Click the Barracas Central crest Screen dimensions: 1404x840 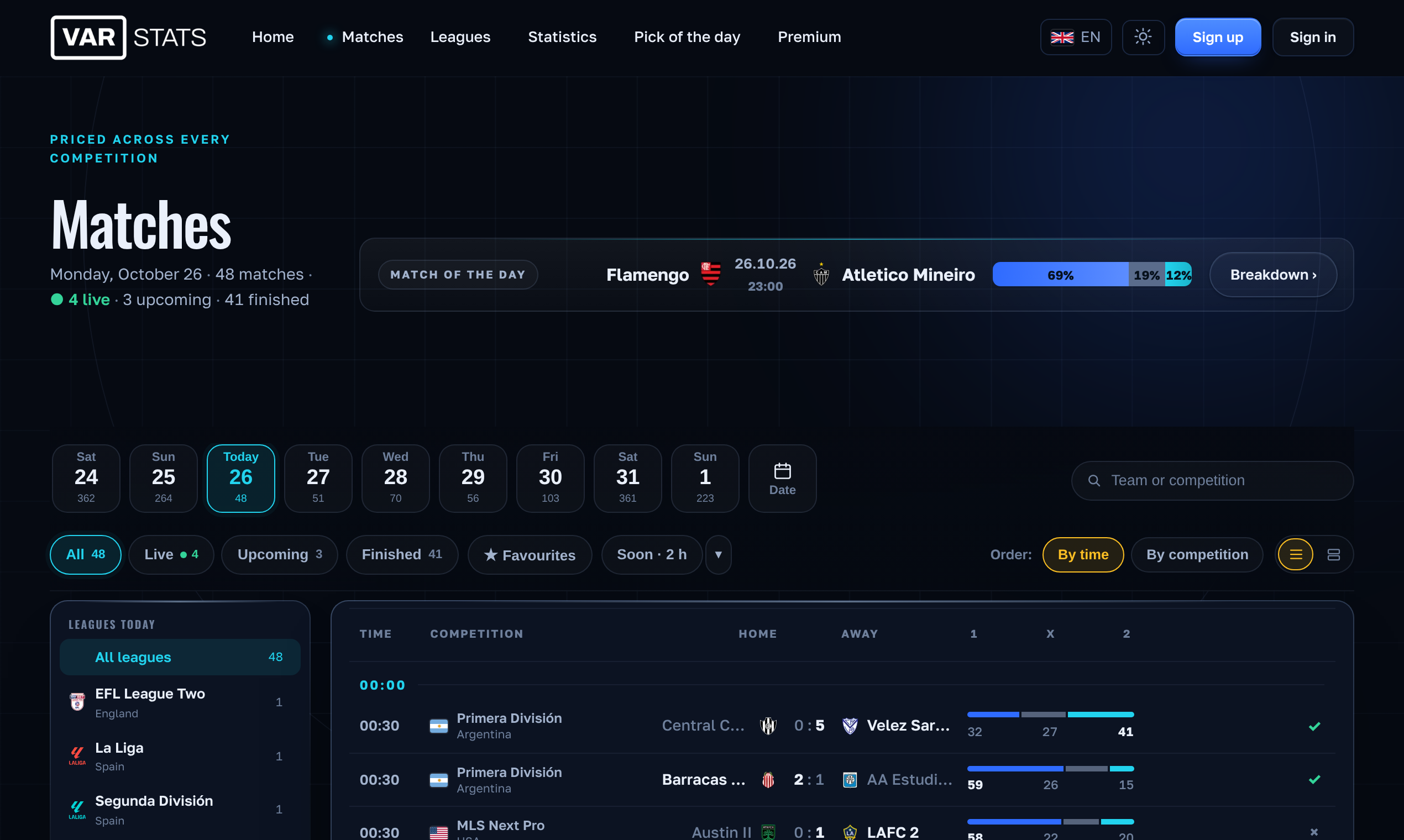pos(768,780)
